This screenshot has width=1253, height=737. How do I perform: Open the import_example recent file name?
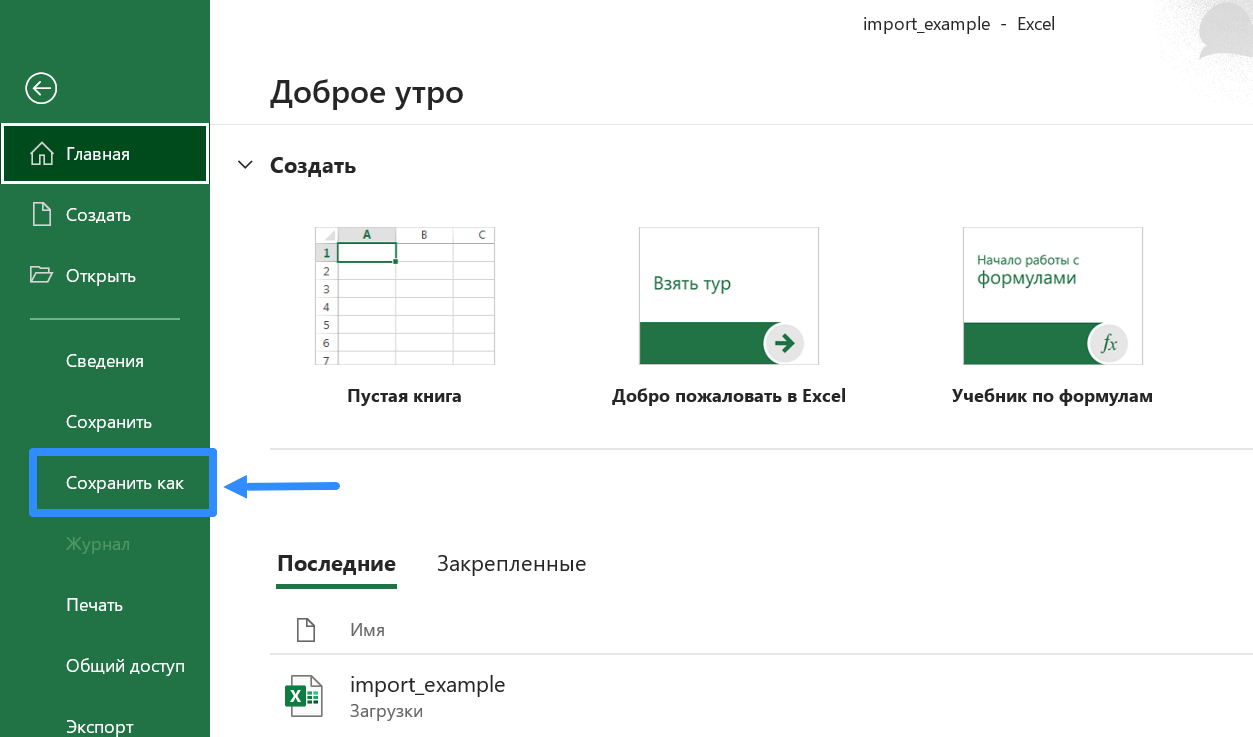[x=427, y=685]
